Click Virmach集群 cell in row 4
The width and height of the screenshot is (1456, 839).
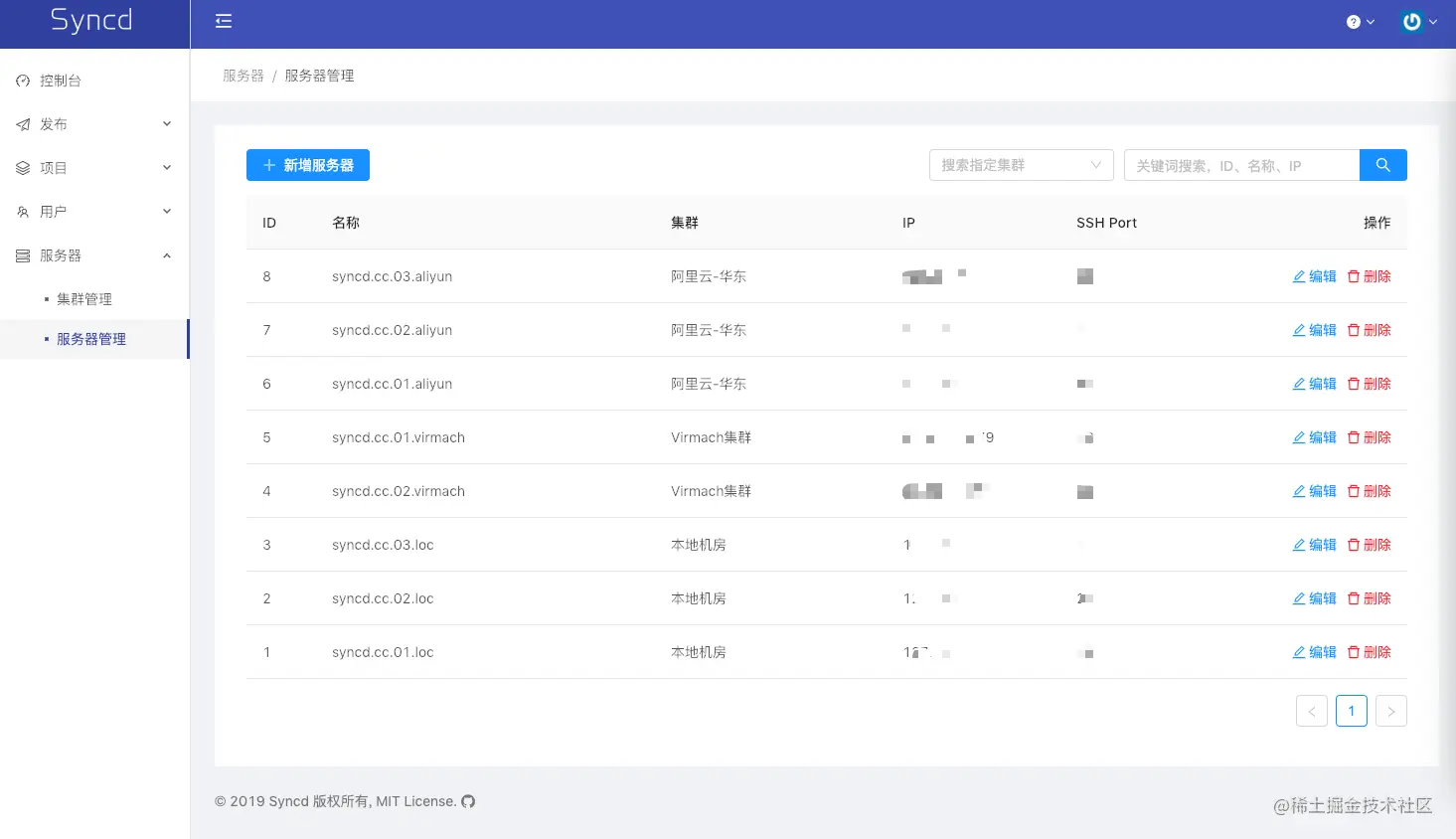(x=711, y=491)
